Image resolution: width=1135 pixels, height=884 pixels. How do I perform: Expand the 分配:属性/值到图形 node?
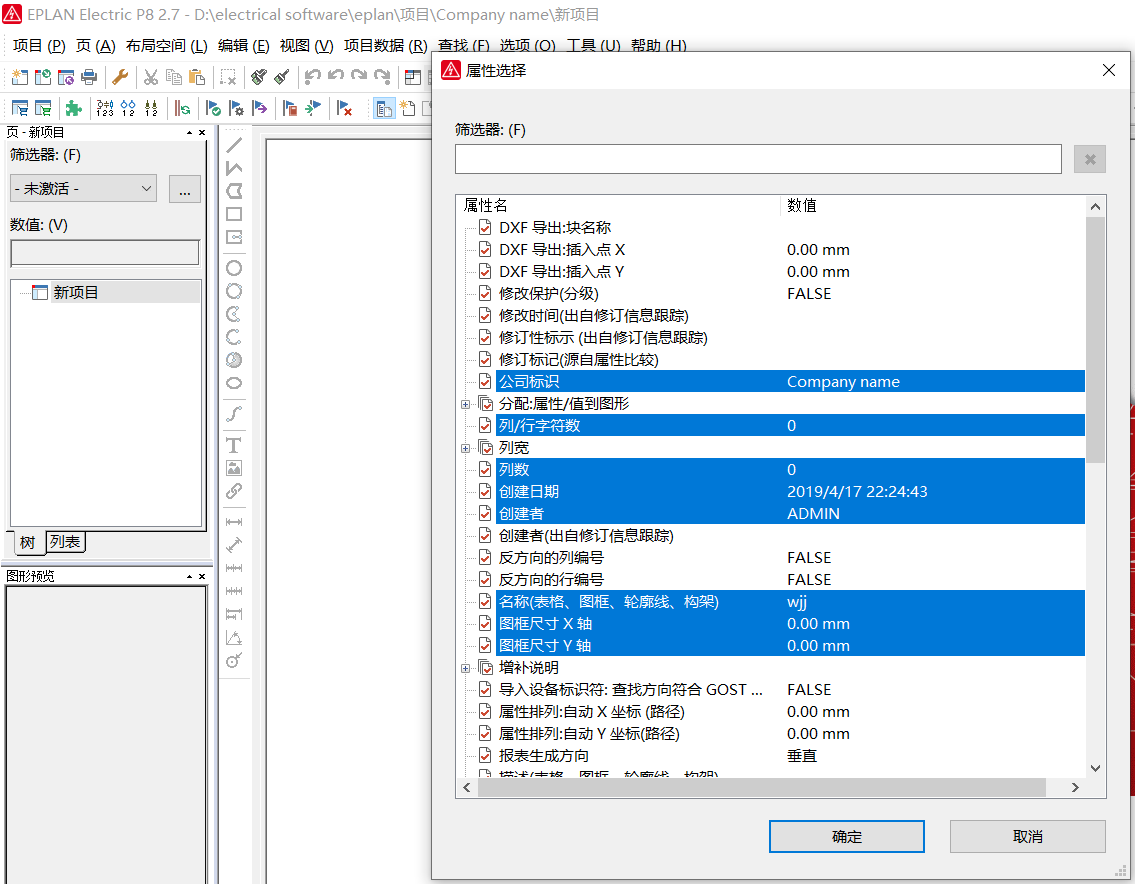pyautogui.click(x=465, y=404)
